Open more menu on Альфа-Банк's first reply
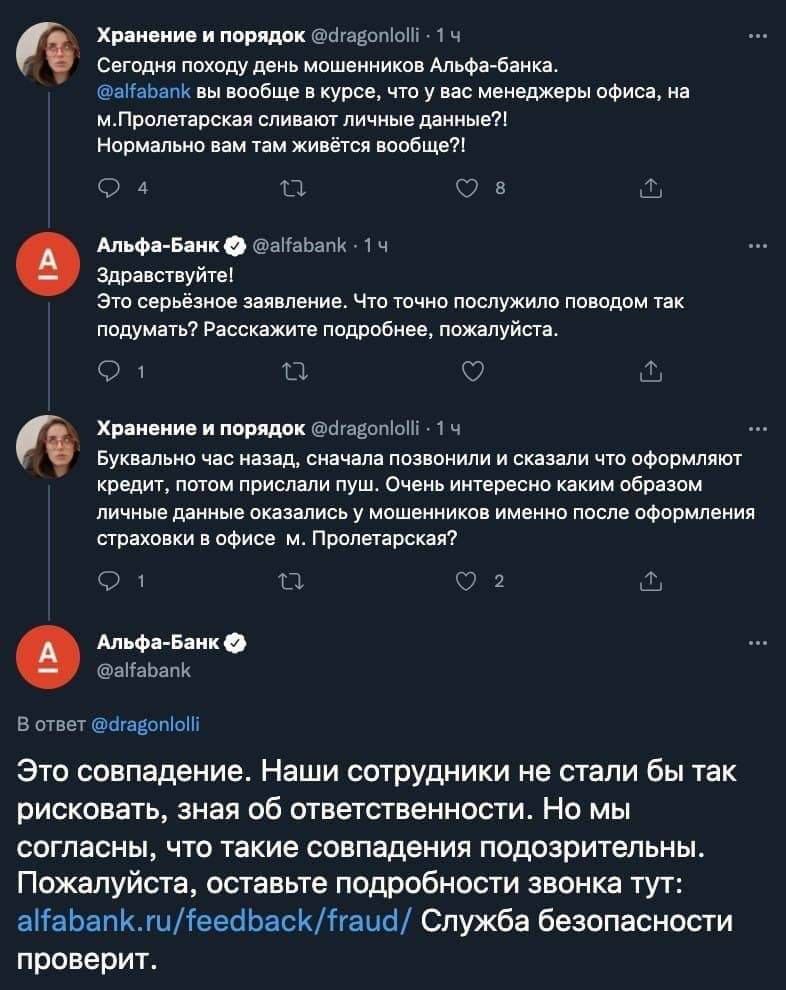The height and width of the screenshot is (990, 786). (757, 246)
